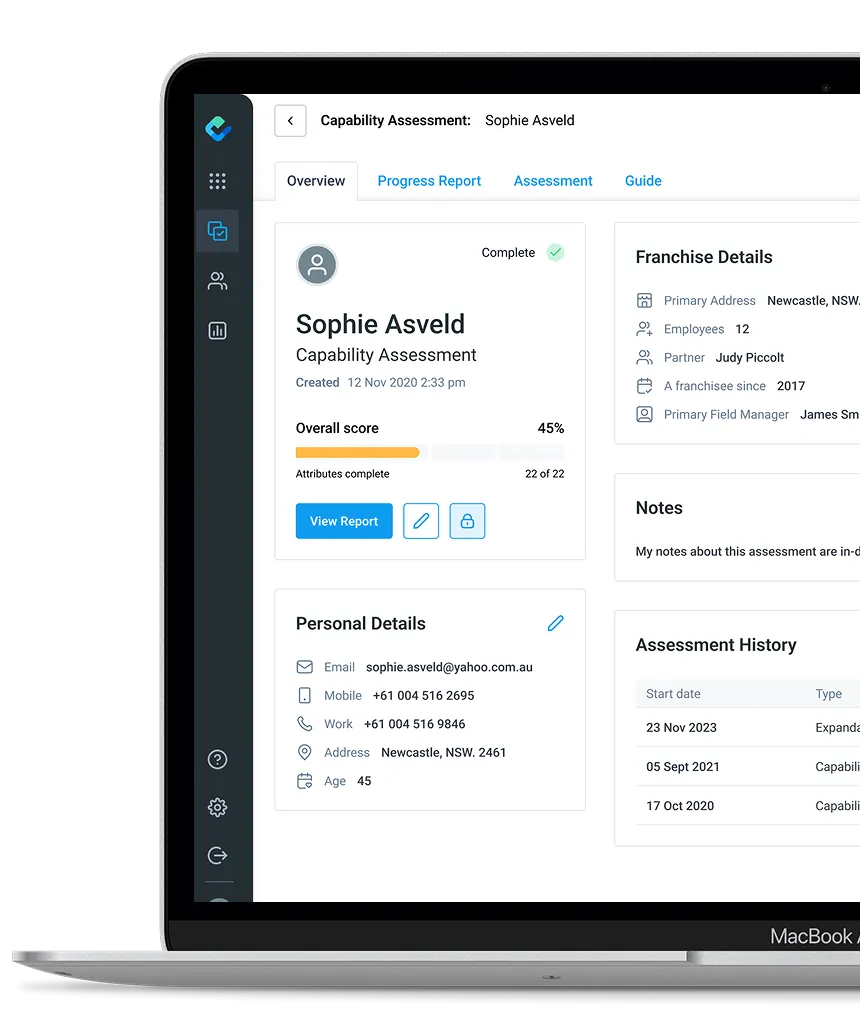Click the email envelope icon

click(x=305, y=667)
